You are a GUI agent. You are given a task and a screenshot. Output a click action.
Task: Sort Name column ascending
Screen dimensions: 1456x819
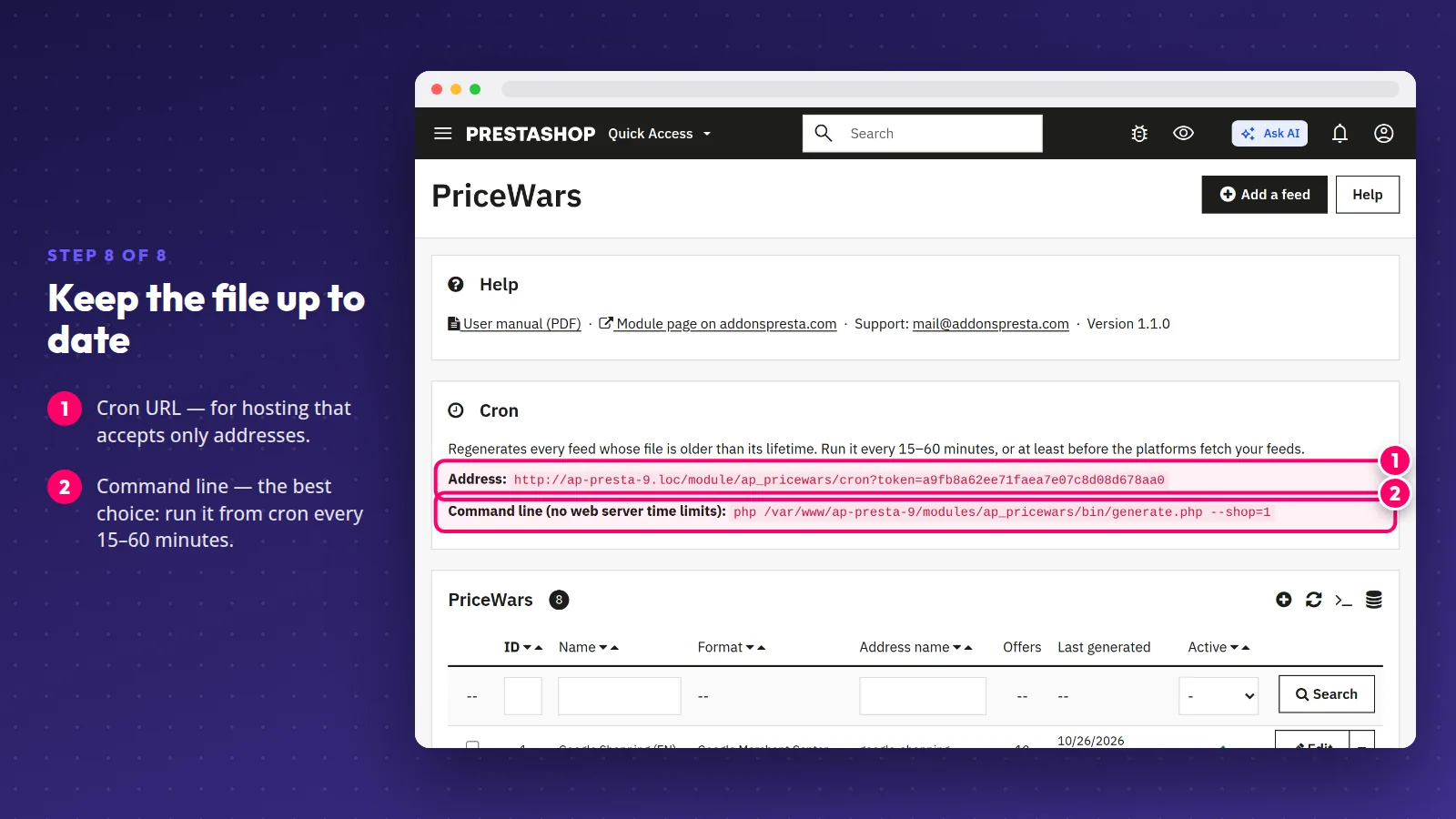coord(614,647)
